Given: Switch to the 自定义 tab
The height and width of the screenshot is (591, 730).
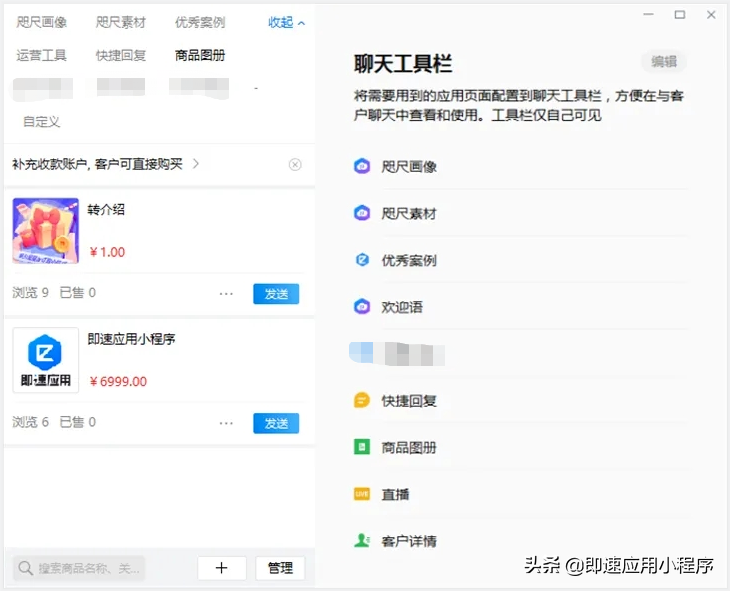Looking at the screenshot, I should click(x=42, y=121).
